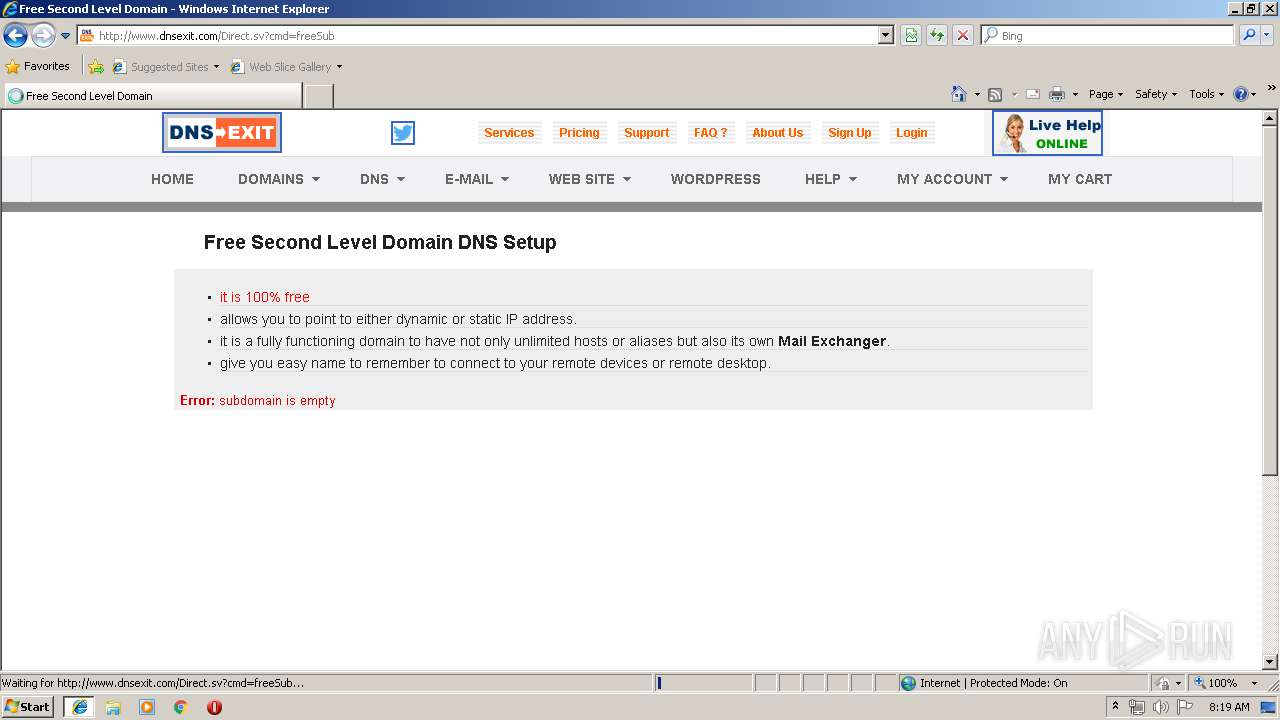Click the Pricing link
Image resolution: width=1280 pixels, height=720 pixels.
tap(579, 133)
